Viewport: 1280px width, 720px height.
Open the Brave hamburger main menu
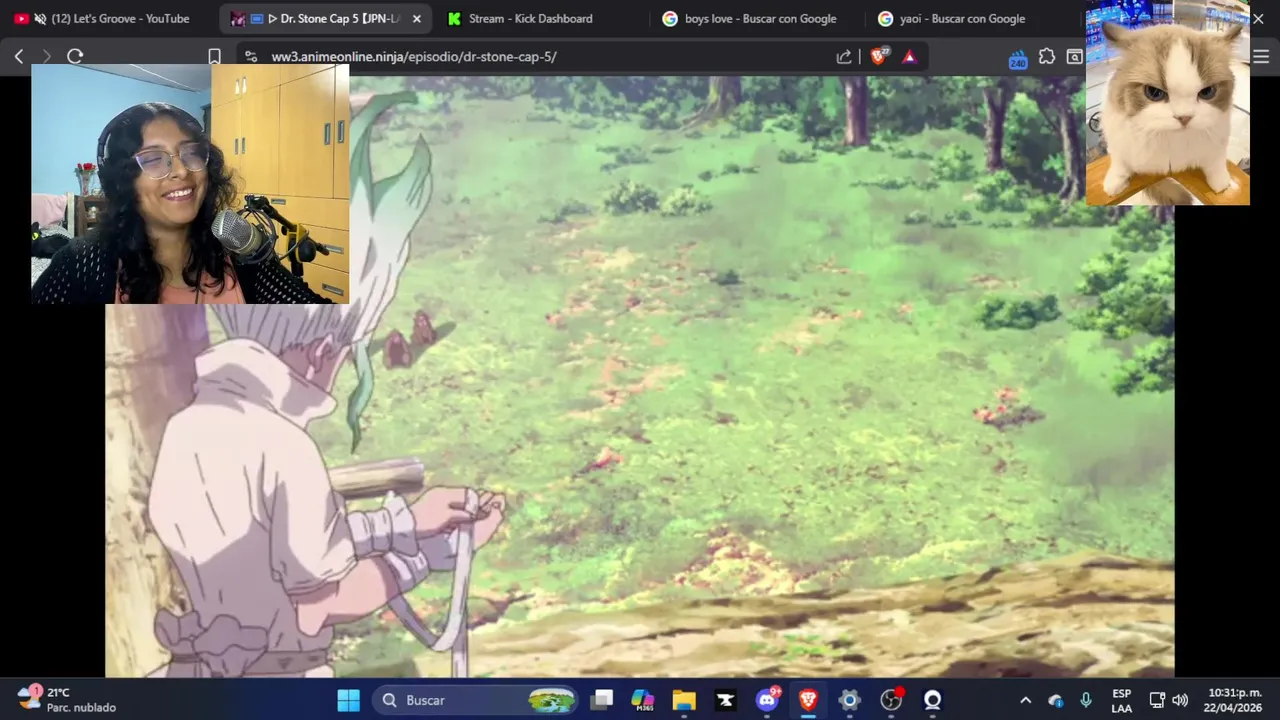[1260, 56]
